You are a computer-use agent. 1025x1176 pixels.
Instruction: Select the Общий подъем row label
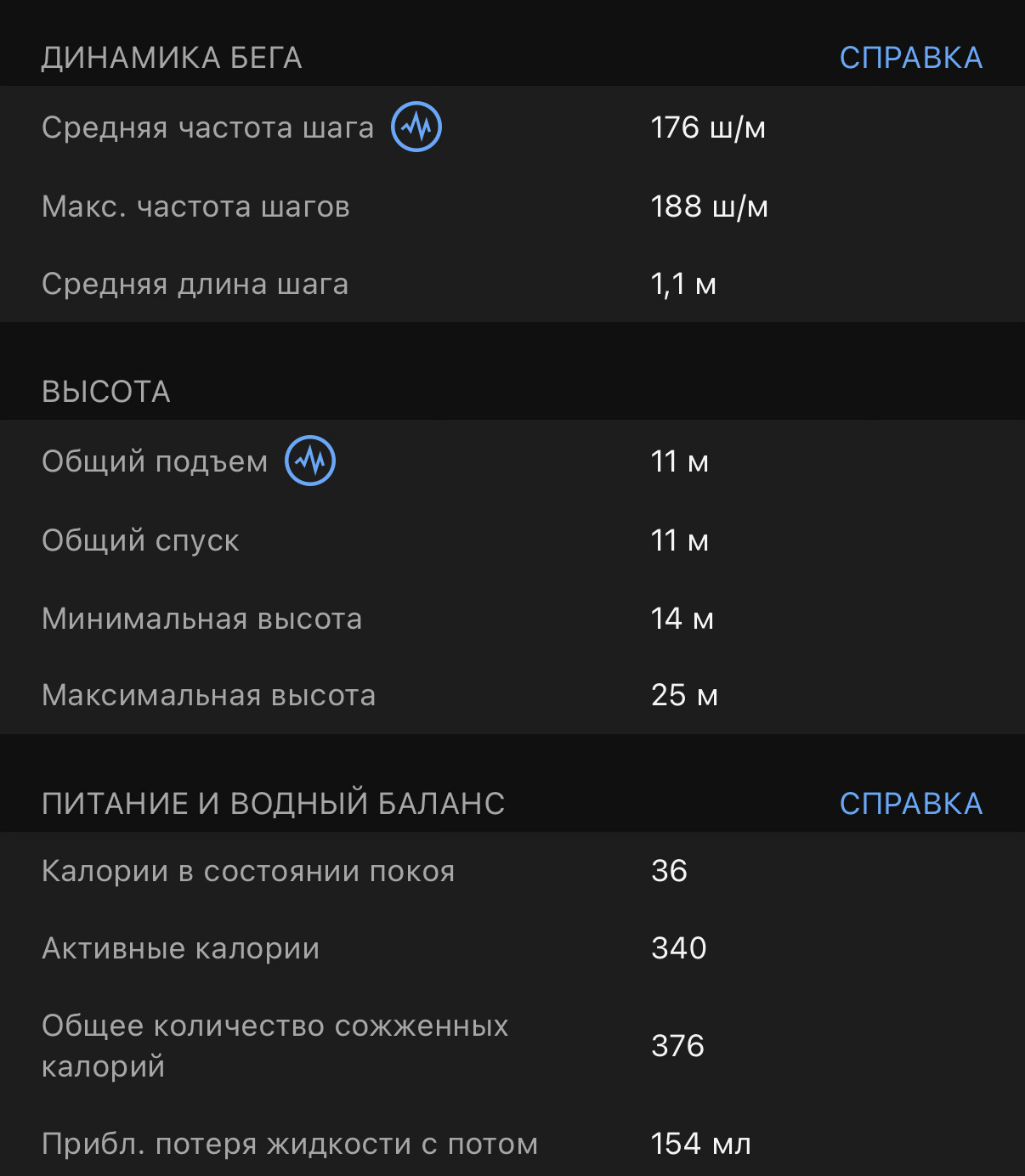[155, 461]
